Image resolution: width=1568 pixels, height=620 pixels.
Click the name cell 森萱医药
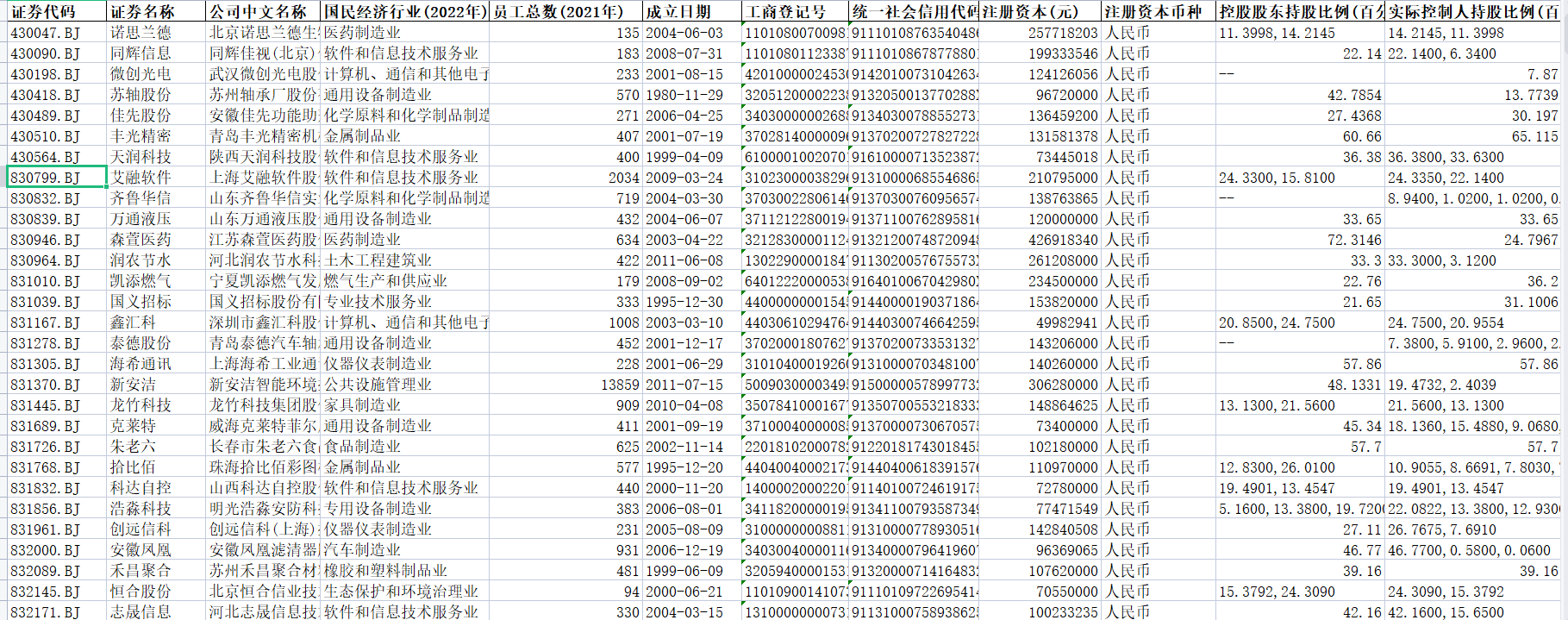point(156,240)
